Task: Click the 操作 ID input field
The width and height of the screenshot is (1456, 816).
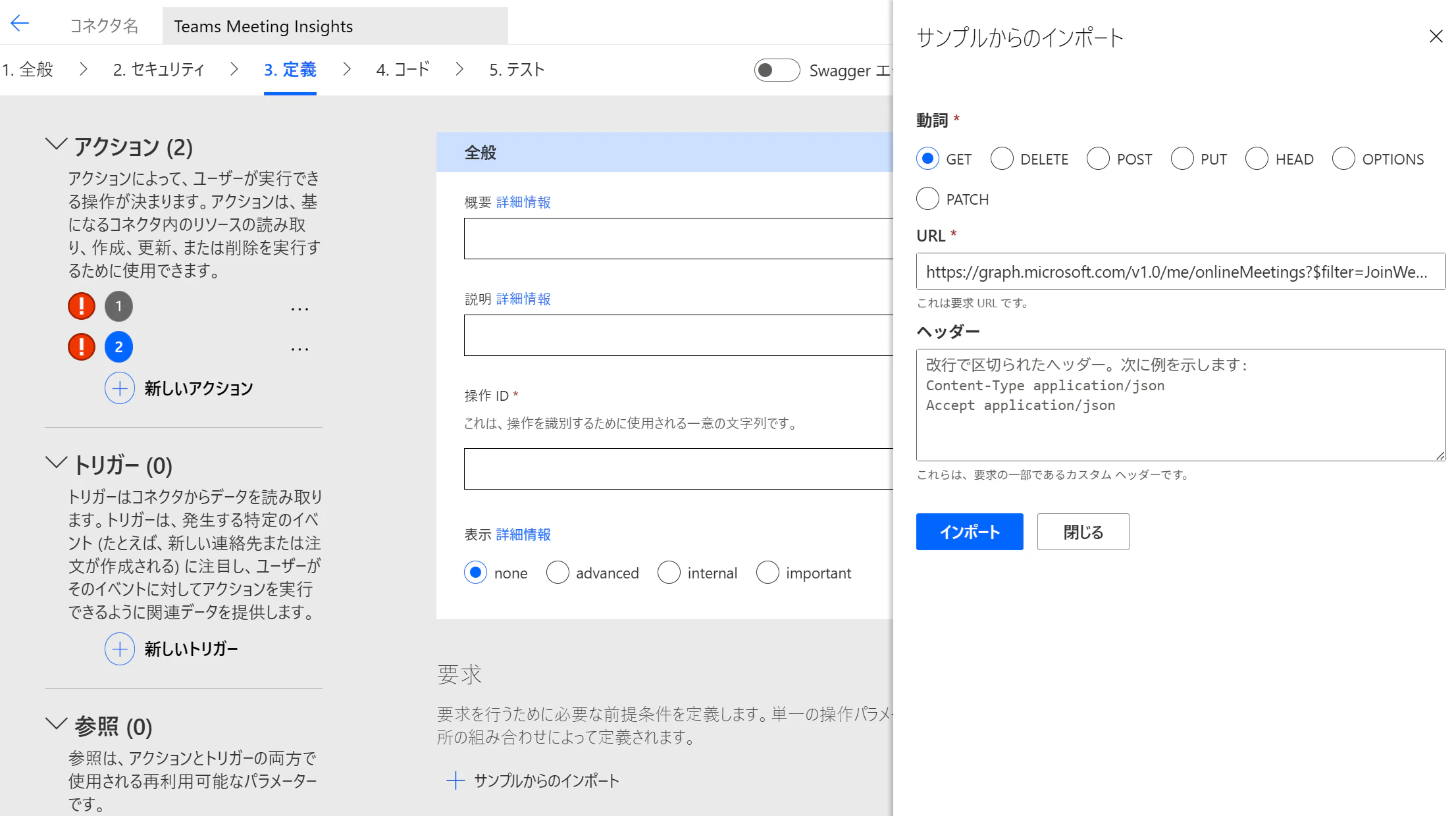Action: (679, 469)
